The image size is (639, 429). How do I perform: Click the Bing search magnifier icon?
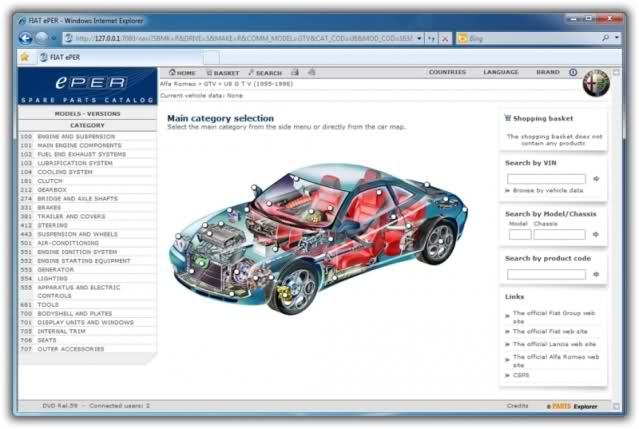click(606, 38)
